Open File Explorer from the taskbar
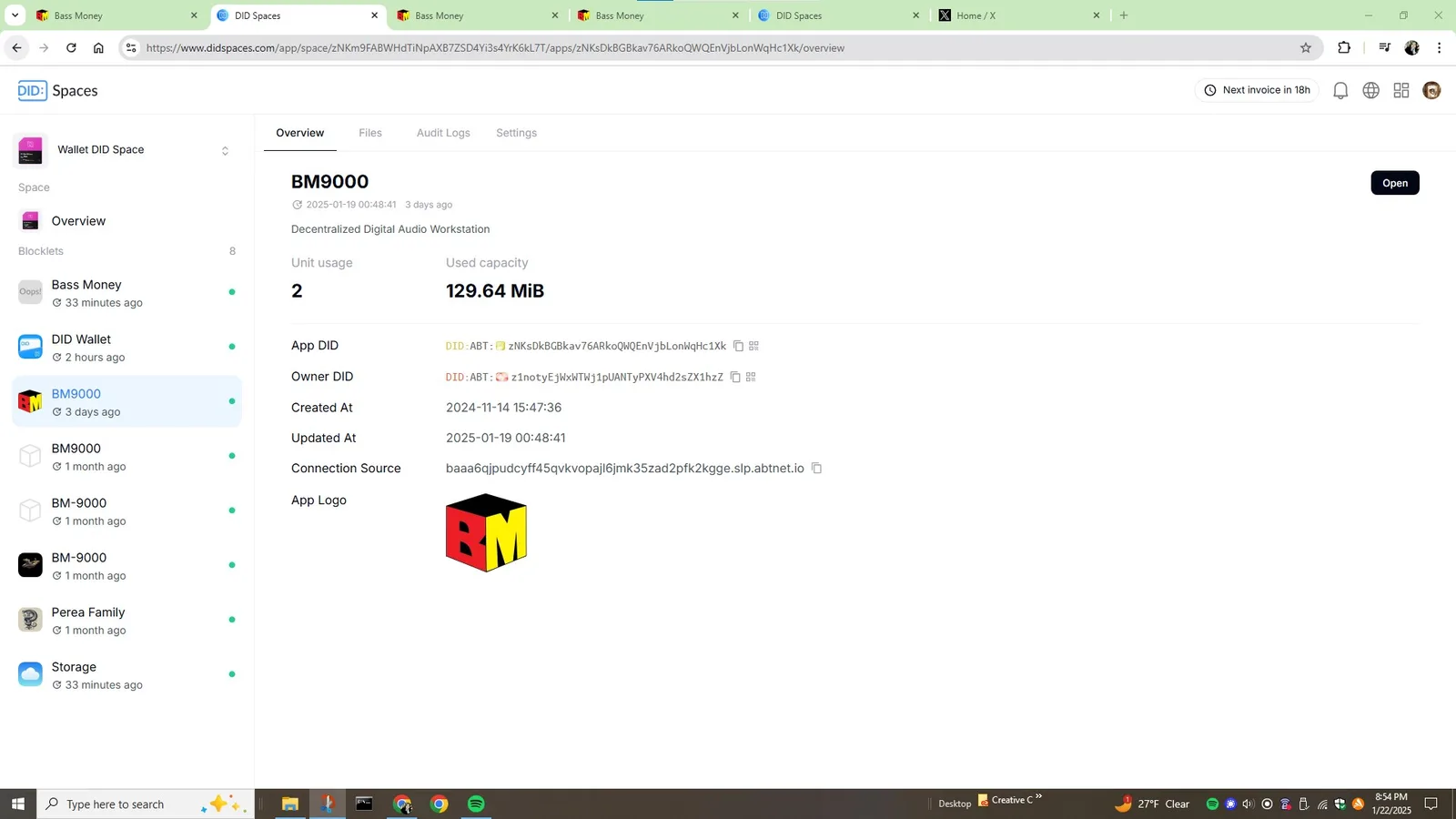This screenshot has width=1456, height=819. (290, 804)
